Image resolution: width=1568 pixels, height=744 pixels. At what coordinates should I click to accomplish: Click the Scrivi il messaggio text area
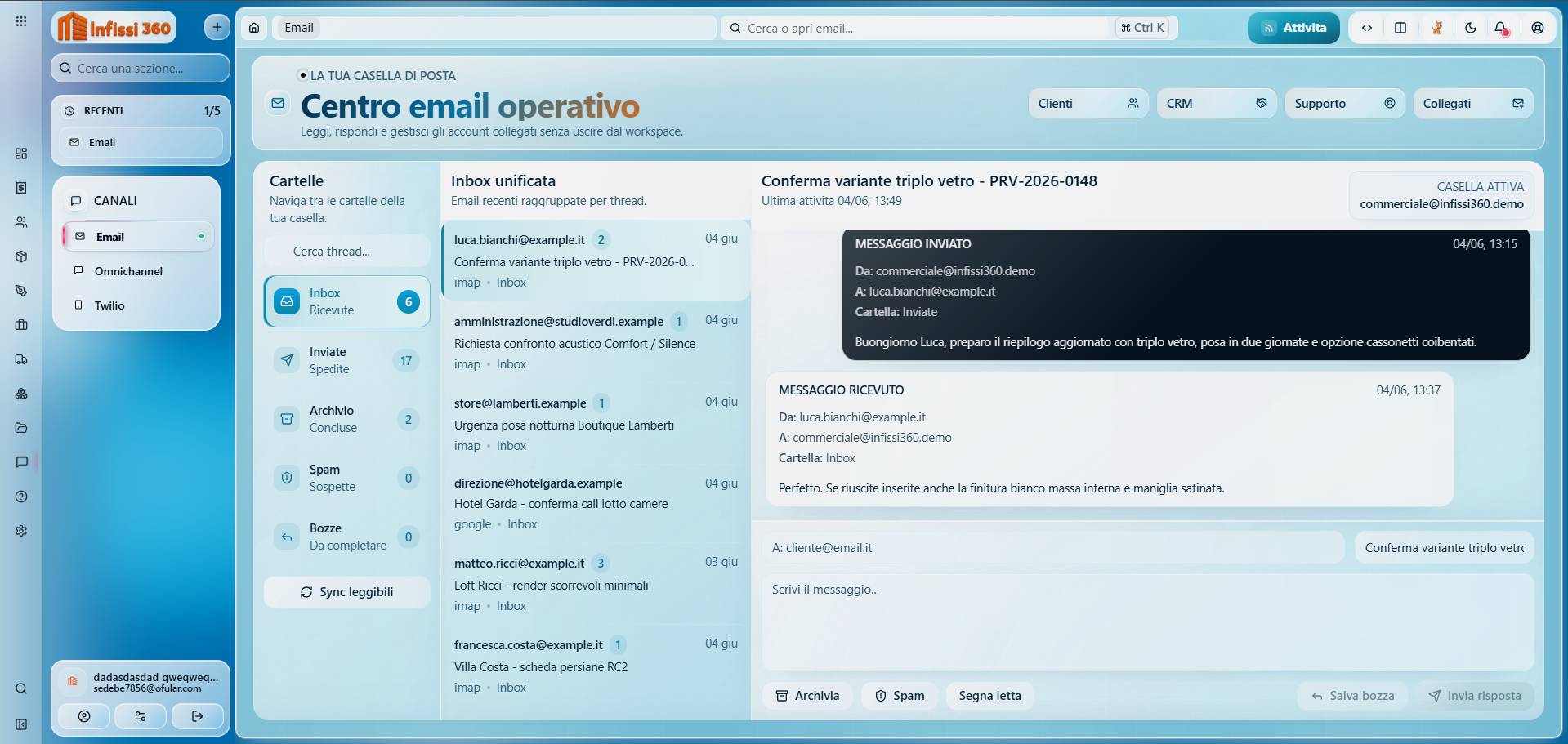(1148, 622)
